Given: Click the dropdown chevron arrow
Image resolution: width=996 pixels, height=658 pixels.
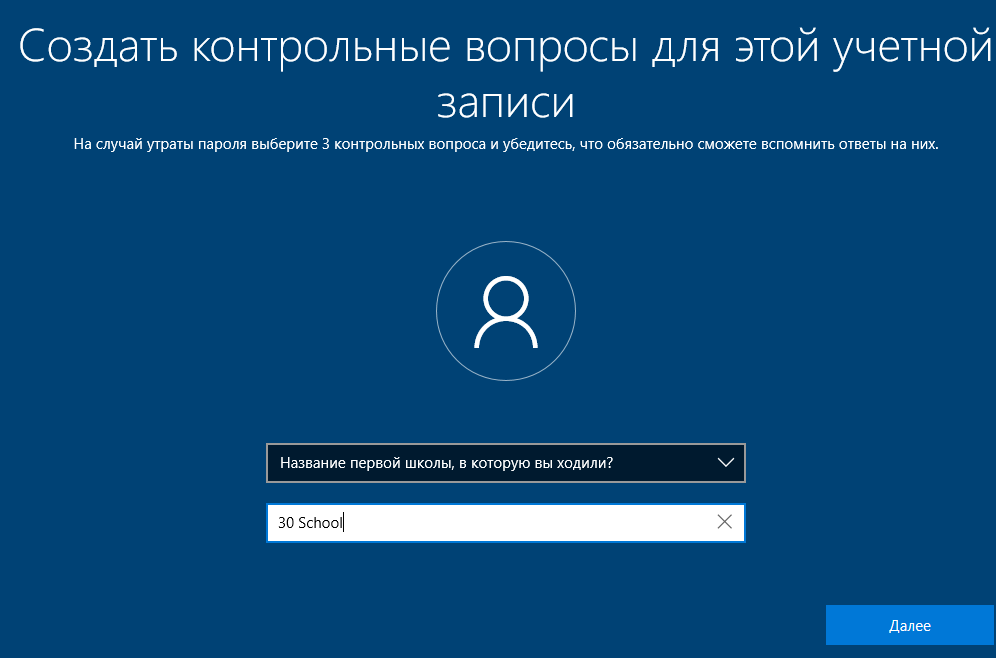Looking at the screenshot, I should (725, 463).
